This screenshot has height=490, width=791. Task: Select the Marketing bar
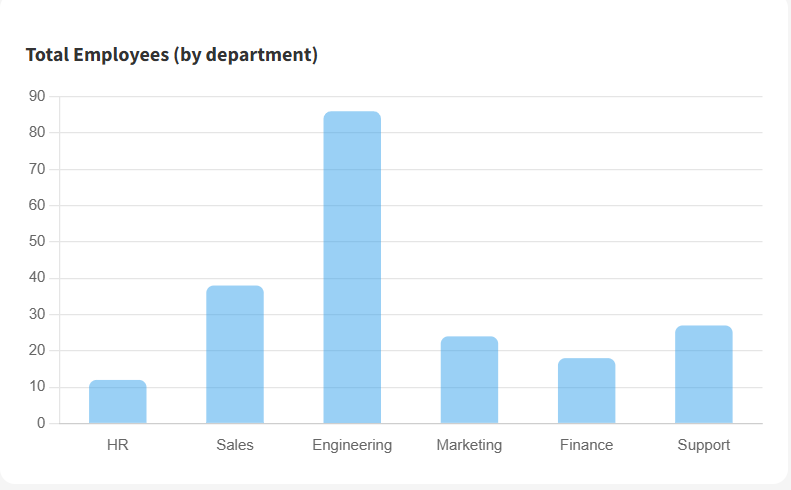click(469, 380)
